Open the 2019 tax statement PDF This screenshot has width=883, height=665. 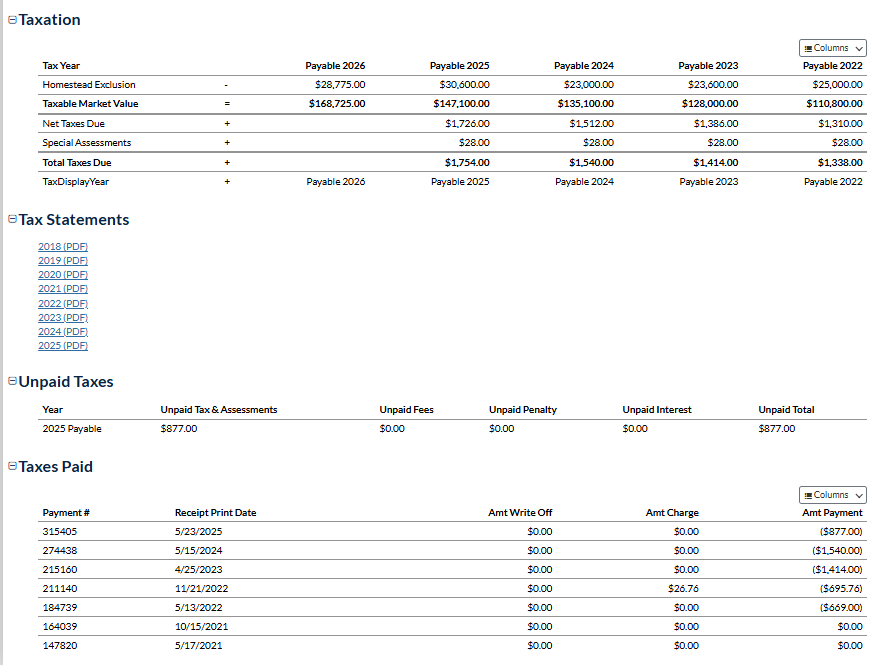pos(63,260)
